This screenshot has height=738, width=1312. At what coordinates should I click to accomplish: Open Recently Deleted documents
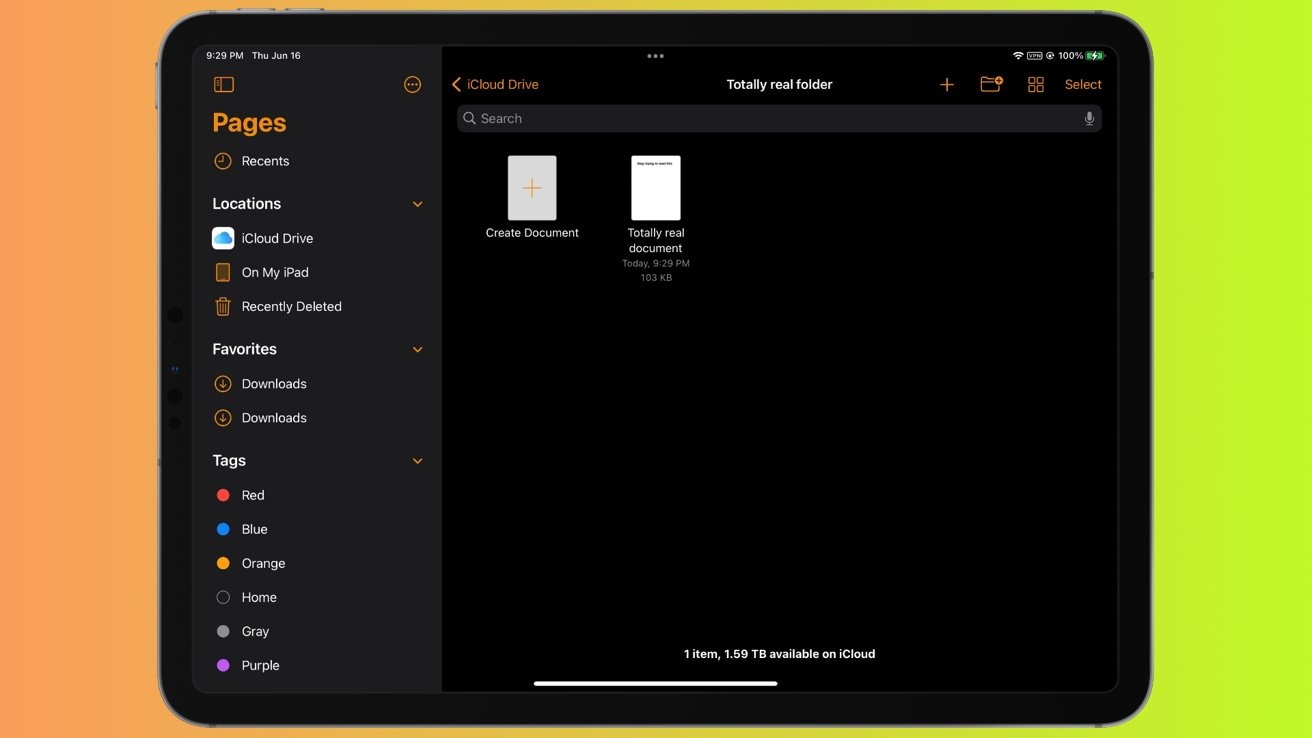[291, 306]
